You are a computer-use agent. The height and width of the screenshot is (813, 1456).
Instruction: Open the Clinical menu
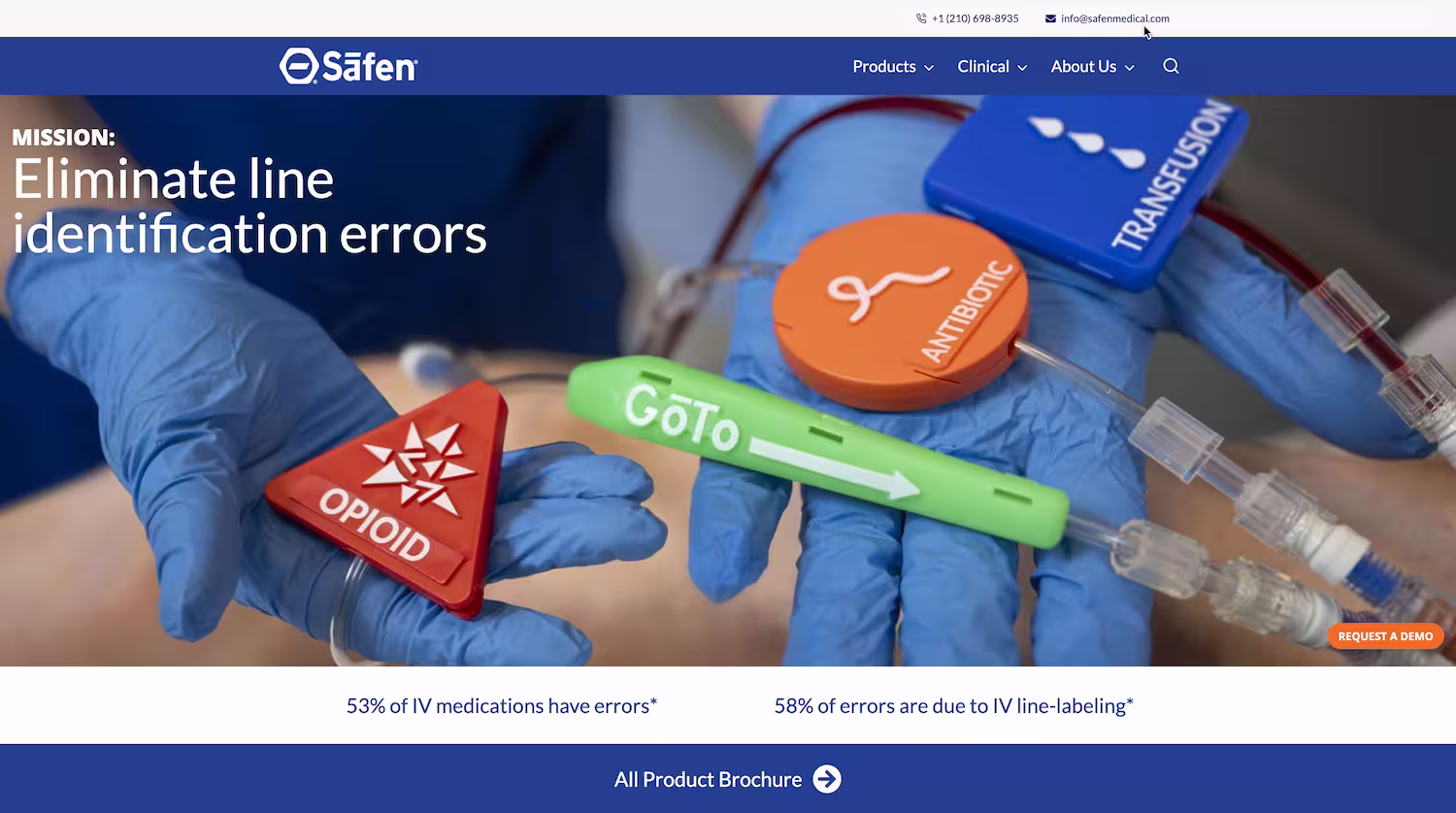(983, 66)
